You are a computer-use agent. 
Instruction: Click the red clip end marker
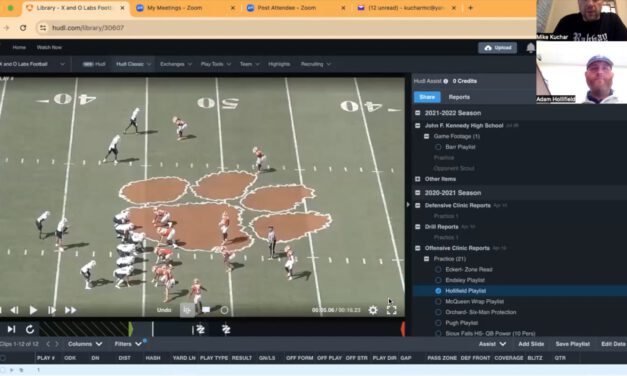403,329
